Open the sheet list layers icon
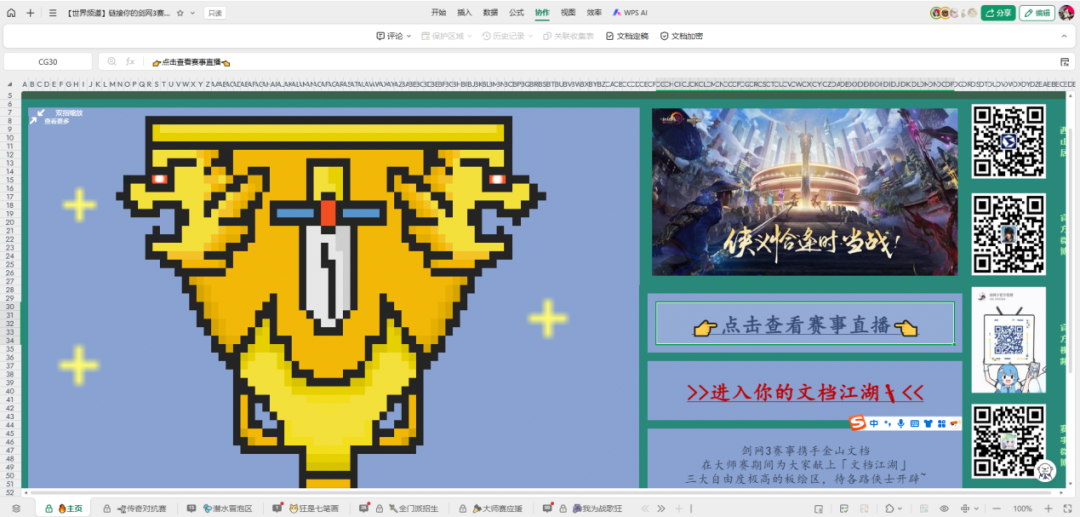This screenshot has width=1080, height=517. coord(17,508)
